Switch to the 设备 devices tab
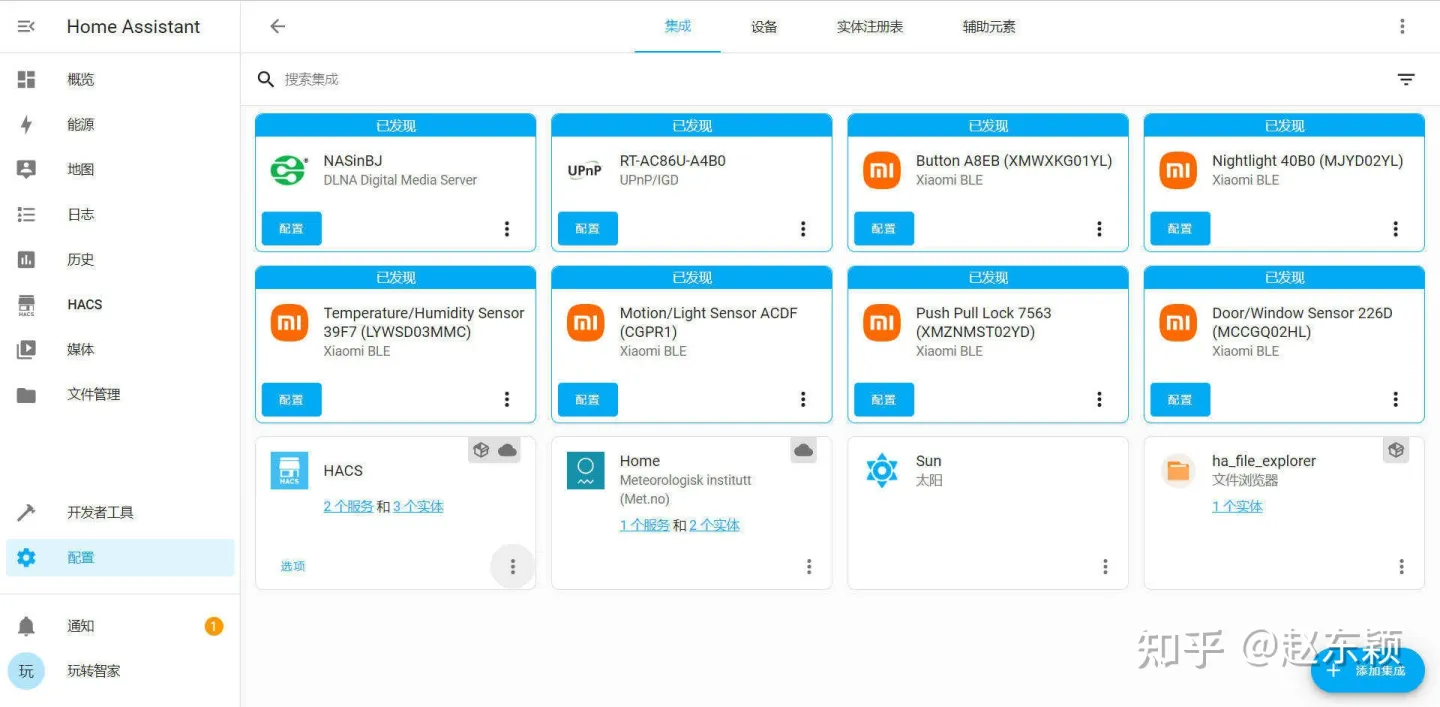This screenshot has width=1440, height=707. pyautogui.click(x=764, y=27)
